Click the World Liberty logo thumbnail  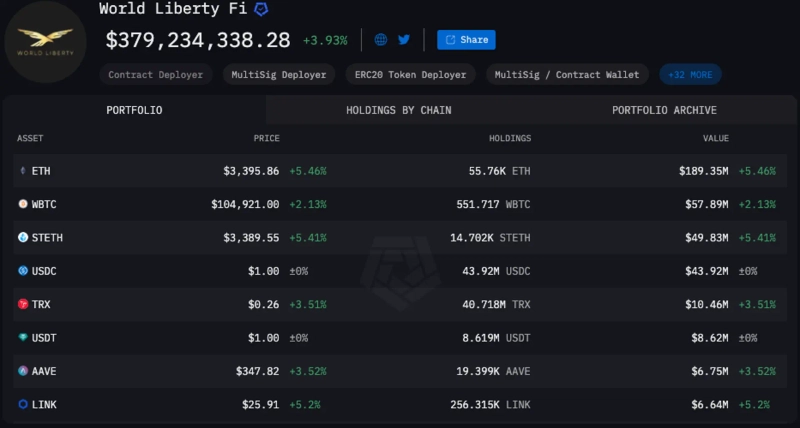45,44
